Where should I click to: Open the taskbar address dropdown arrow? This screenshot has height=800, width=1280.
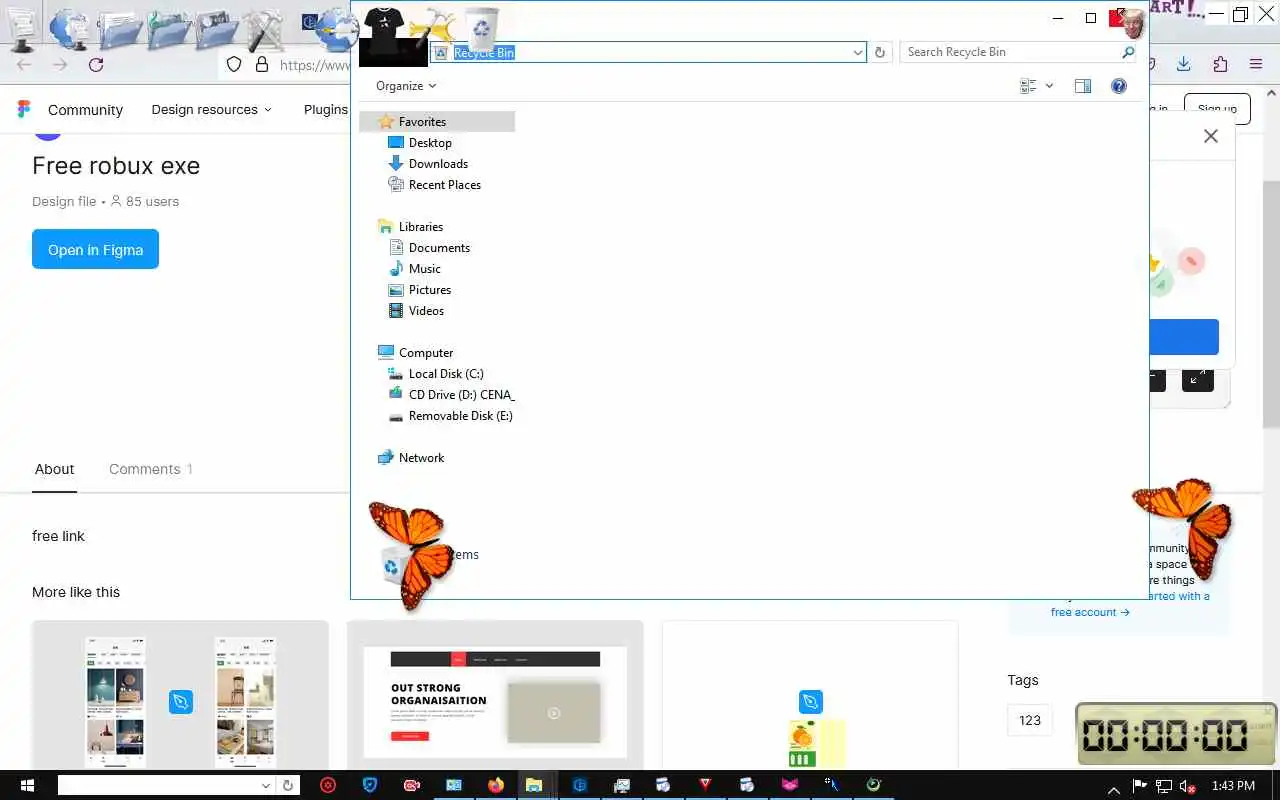tap(266, 786)
